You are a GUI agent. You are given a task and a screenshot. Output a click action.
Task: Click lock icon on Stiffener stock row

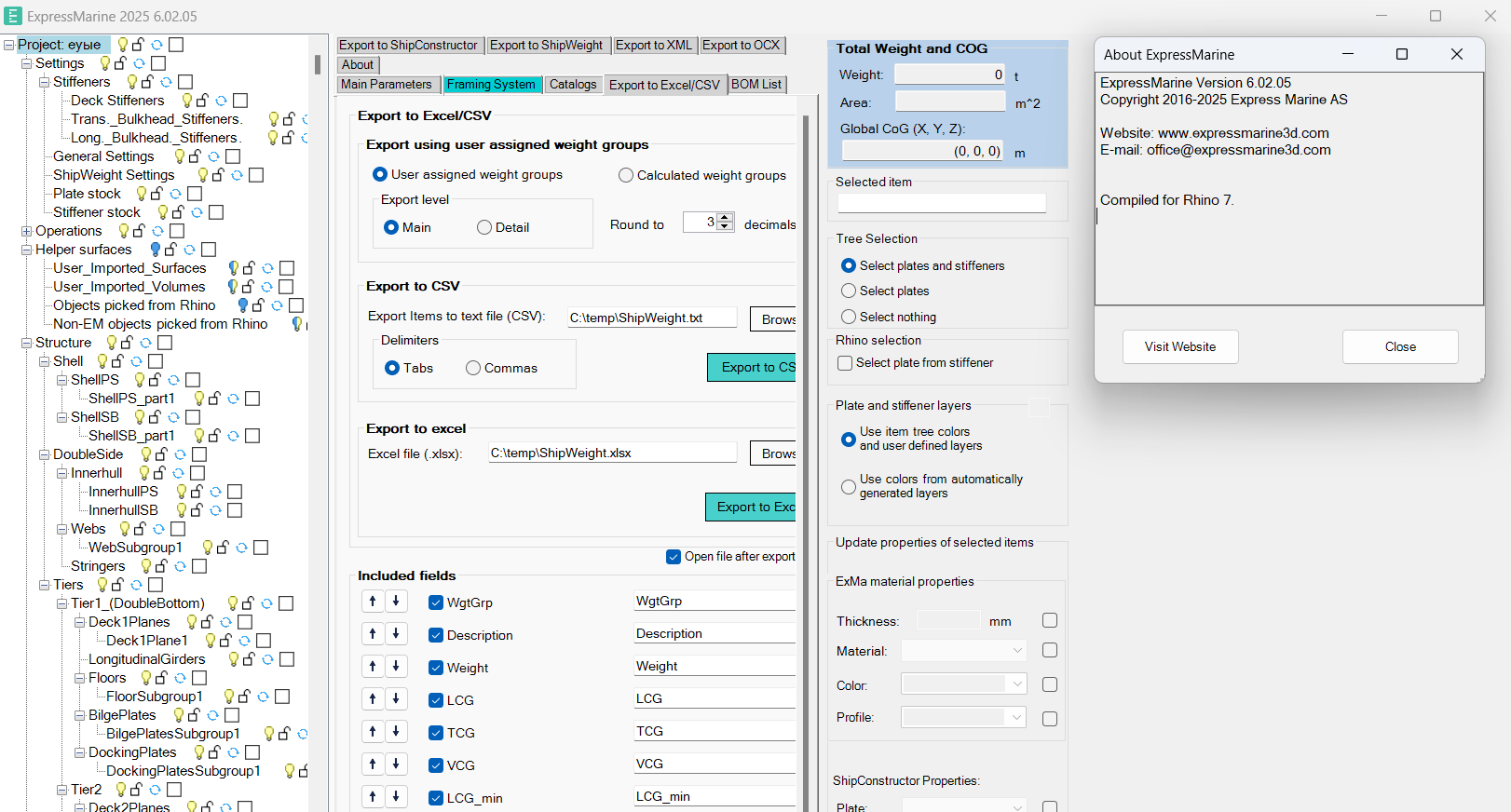(x=178, y=212)
